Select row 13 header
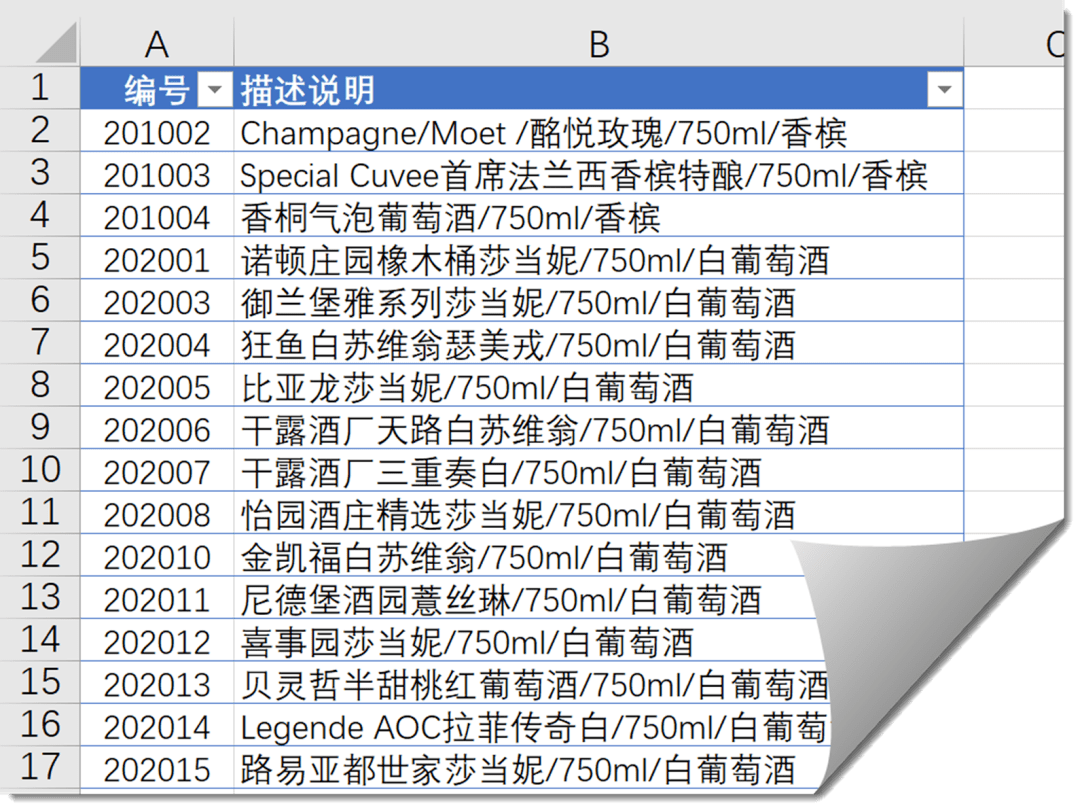This screenshot has height=810, width=1080. pyautogui.click(x=40, y=598)
